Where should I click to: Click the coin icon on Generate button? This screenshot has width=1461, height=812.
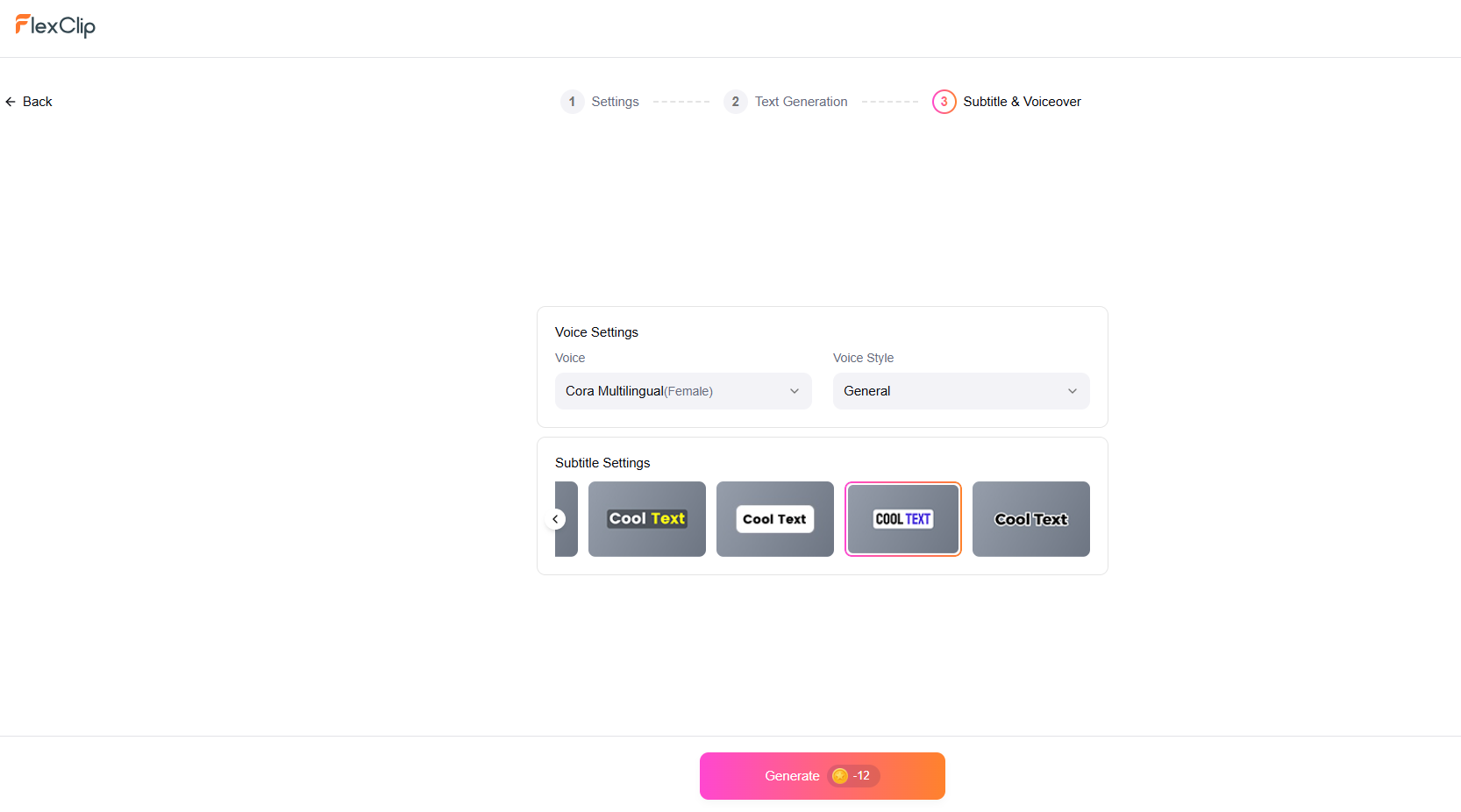(x=840, y=776)
